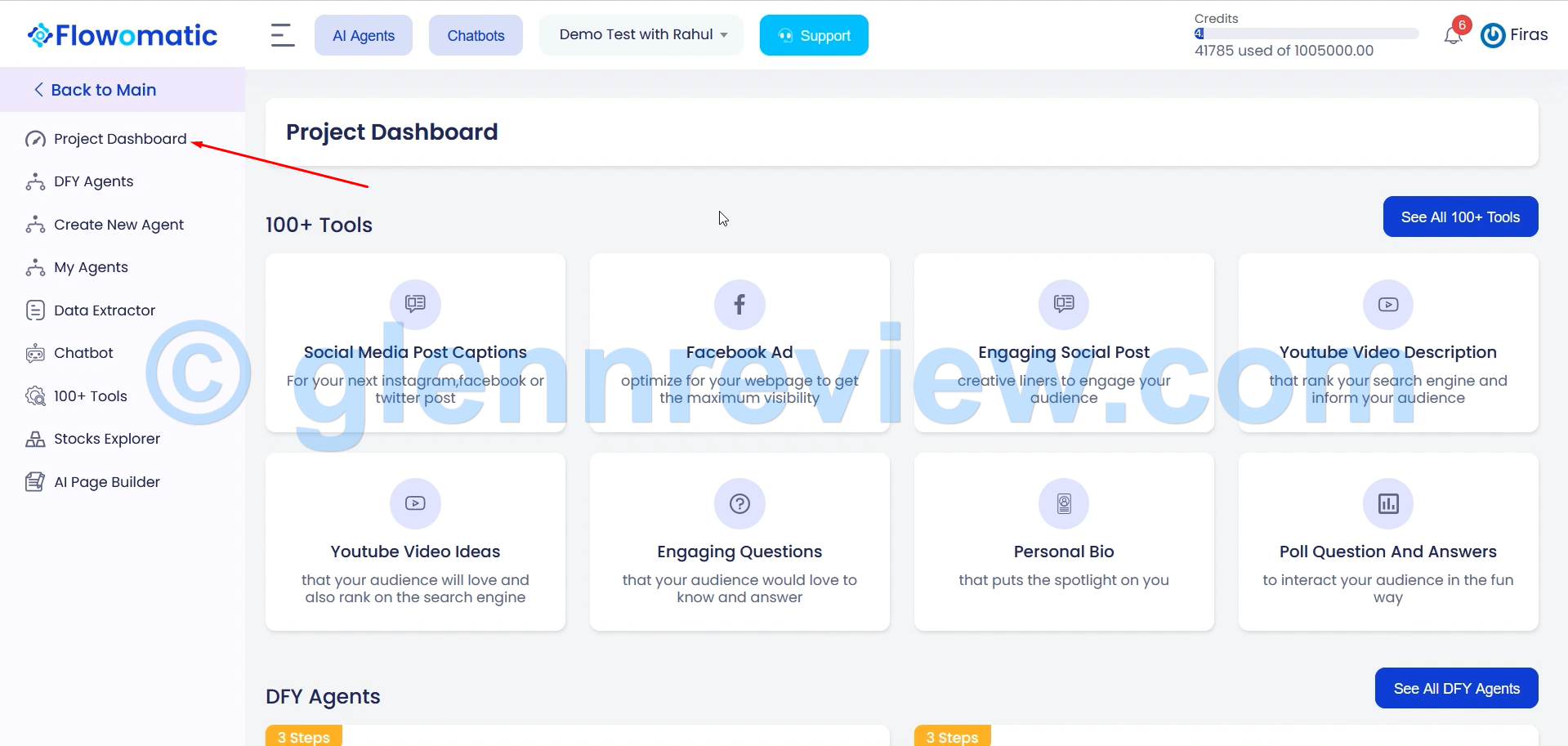Open My Agents in the sidebar
The image size is (1568, 746).
click(x=91, y=267)
